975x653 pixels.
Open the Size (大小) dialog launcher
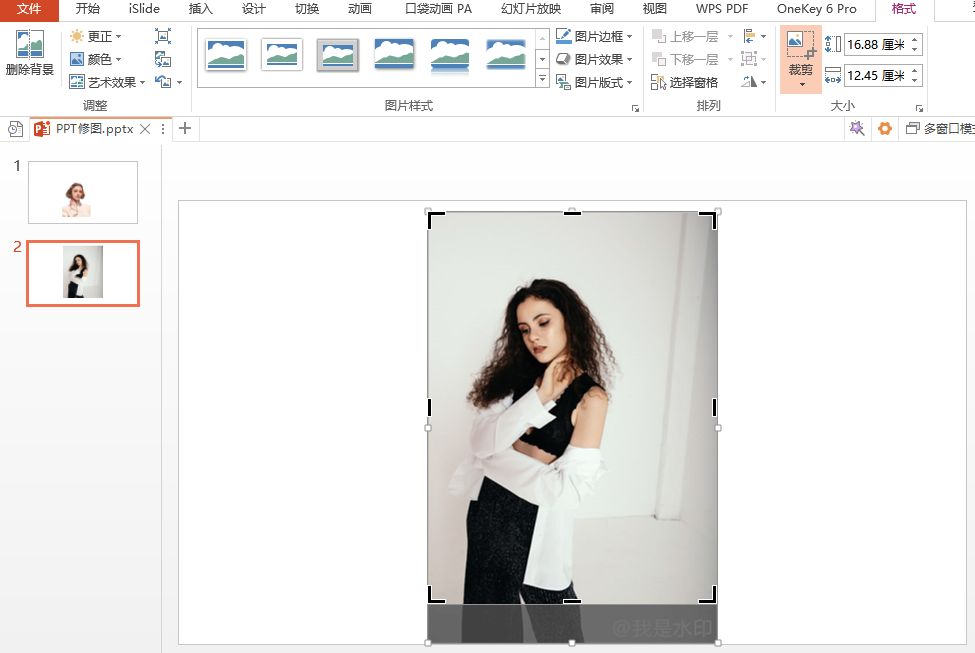tap(919, 108)
